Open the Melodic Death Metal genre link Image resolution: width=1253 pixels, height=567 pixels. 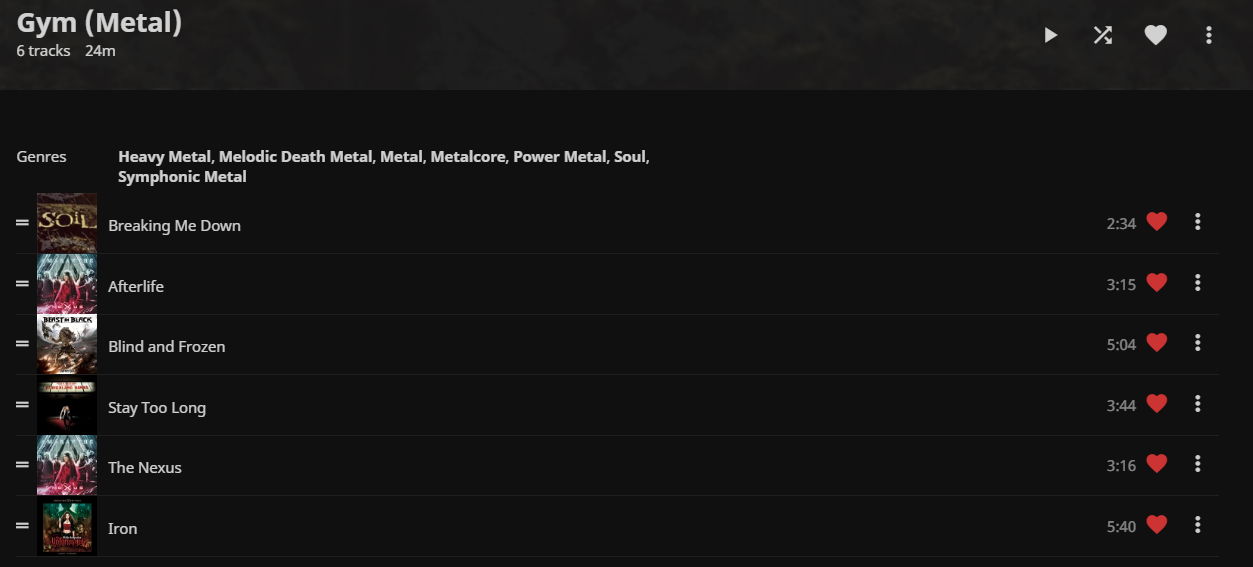click(x=296, y=157)
